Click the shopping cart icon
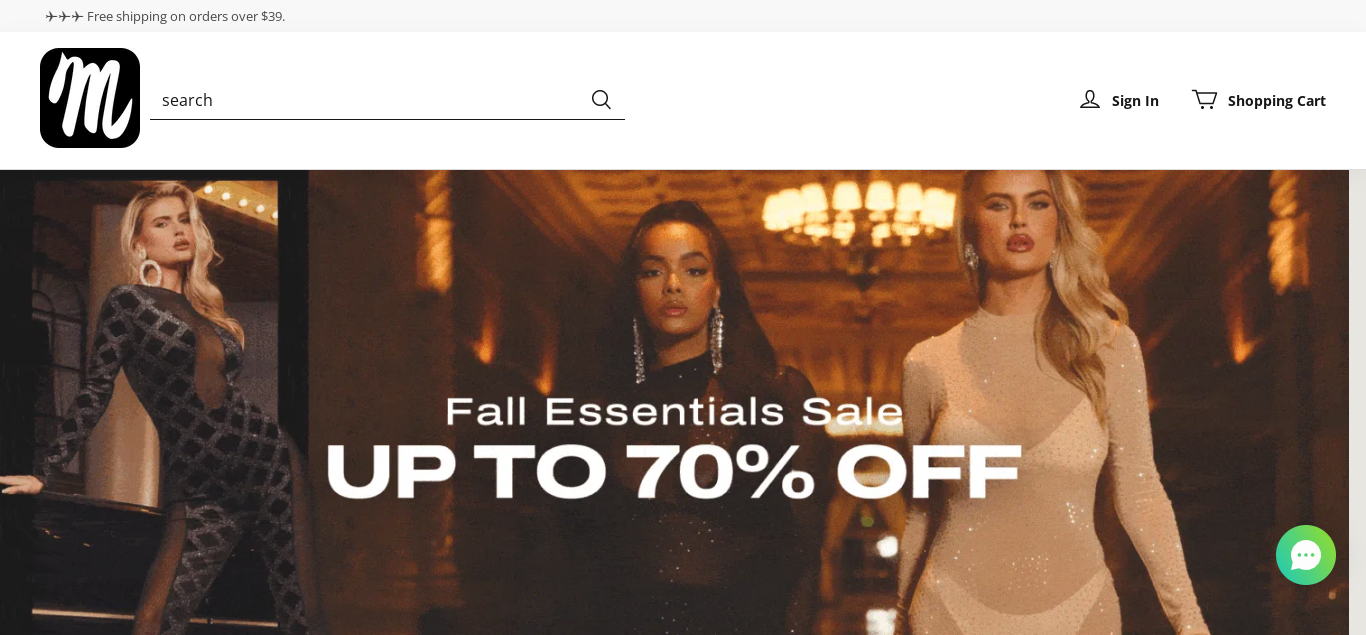The height and width of the screenshot is (635, 1366). pyautogui.click(x=1204, y=99)
